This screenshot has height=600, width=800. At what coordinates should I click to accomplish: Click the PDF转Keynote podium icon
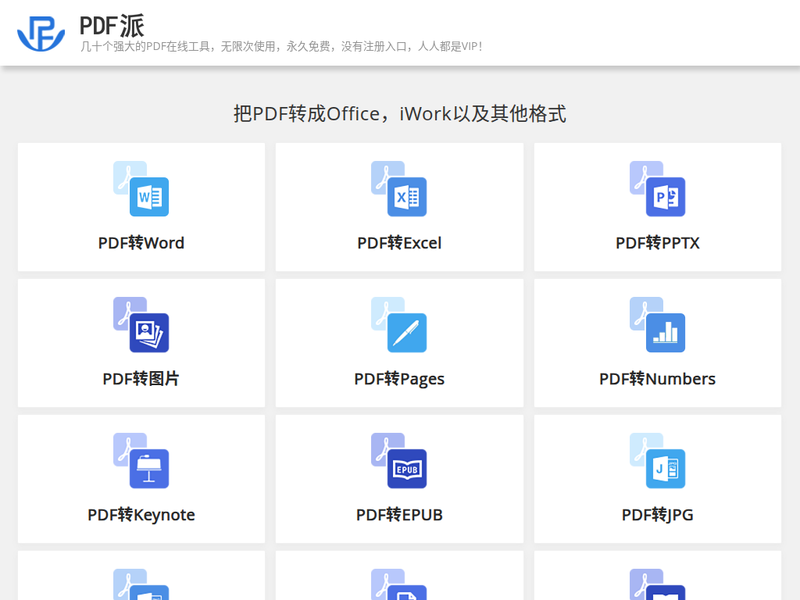pyautogui.click(x=141, y=461)
